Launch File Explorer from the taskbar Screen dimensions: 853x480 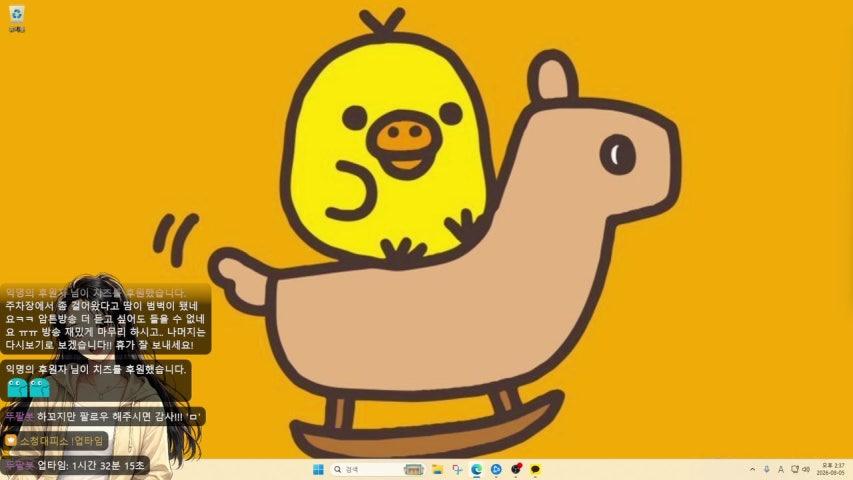[x=437, y=469]
